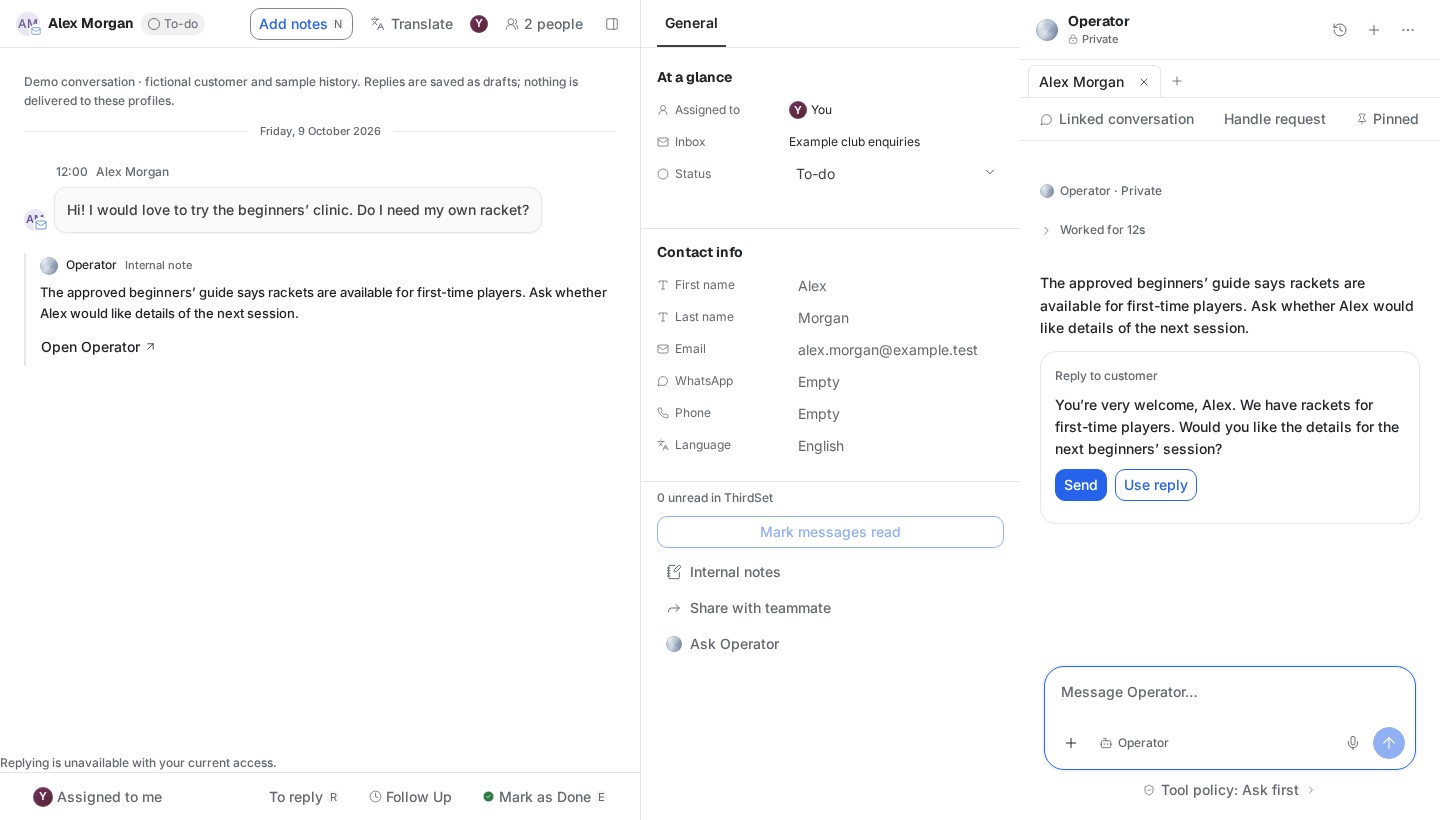Select the Alex Morgan context tab
1440x820 pixels.
1081,82
